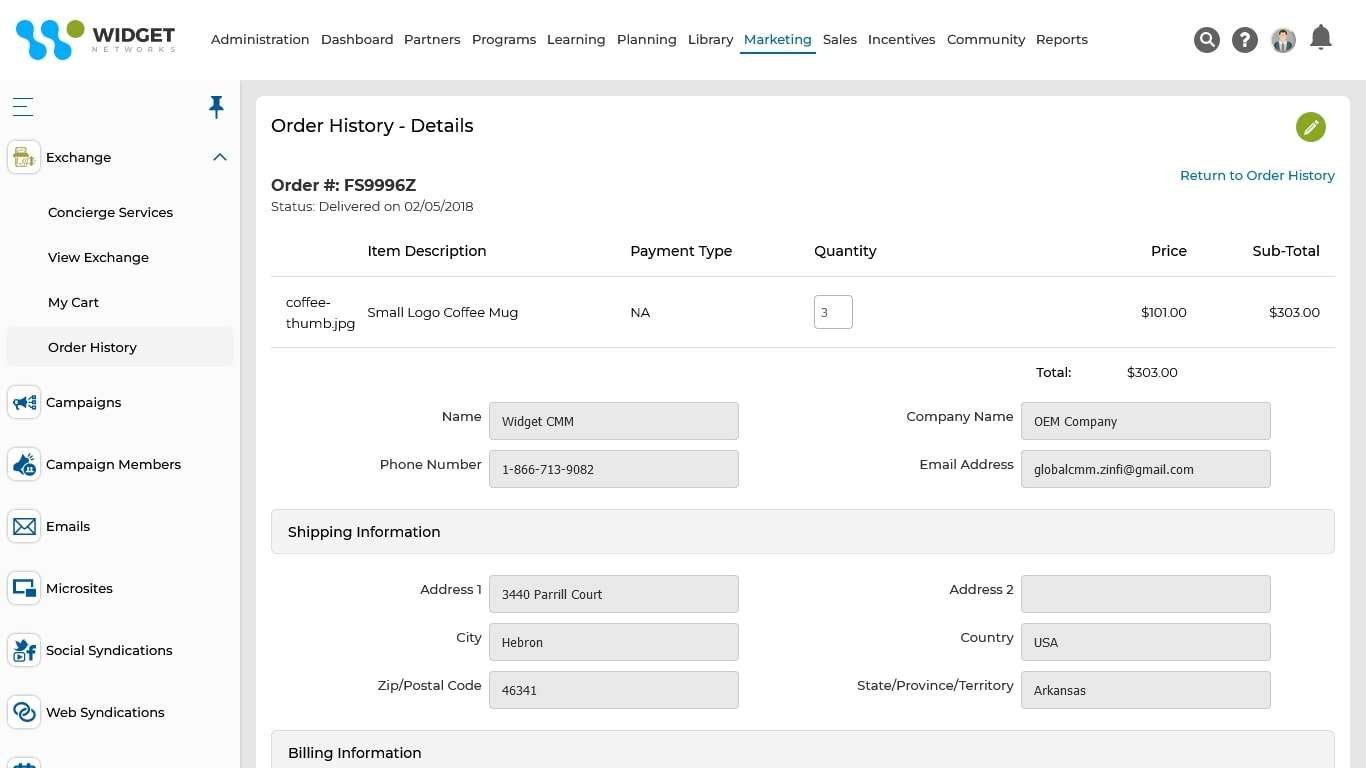Click the Emails envelope icon
Viewport: 1366px width, 768px height.
coord(23,526)
